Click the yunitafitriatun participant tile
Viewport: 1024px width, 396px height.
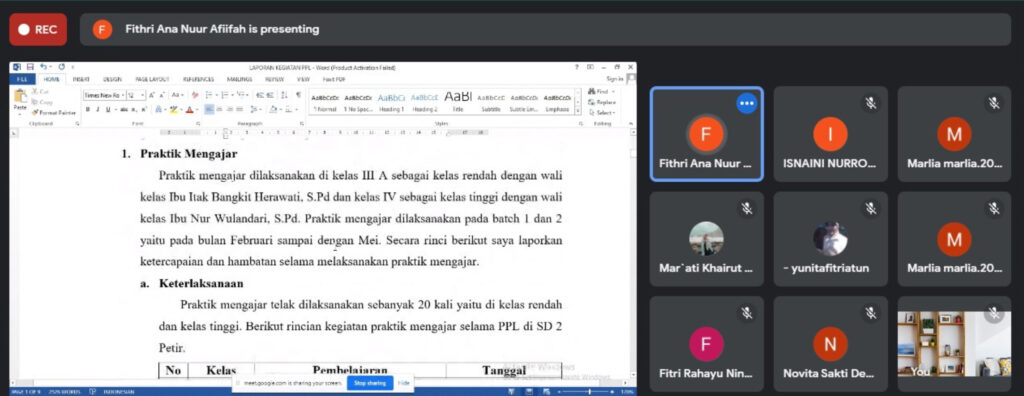(x=830, y=239)
